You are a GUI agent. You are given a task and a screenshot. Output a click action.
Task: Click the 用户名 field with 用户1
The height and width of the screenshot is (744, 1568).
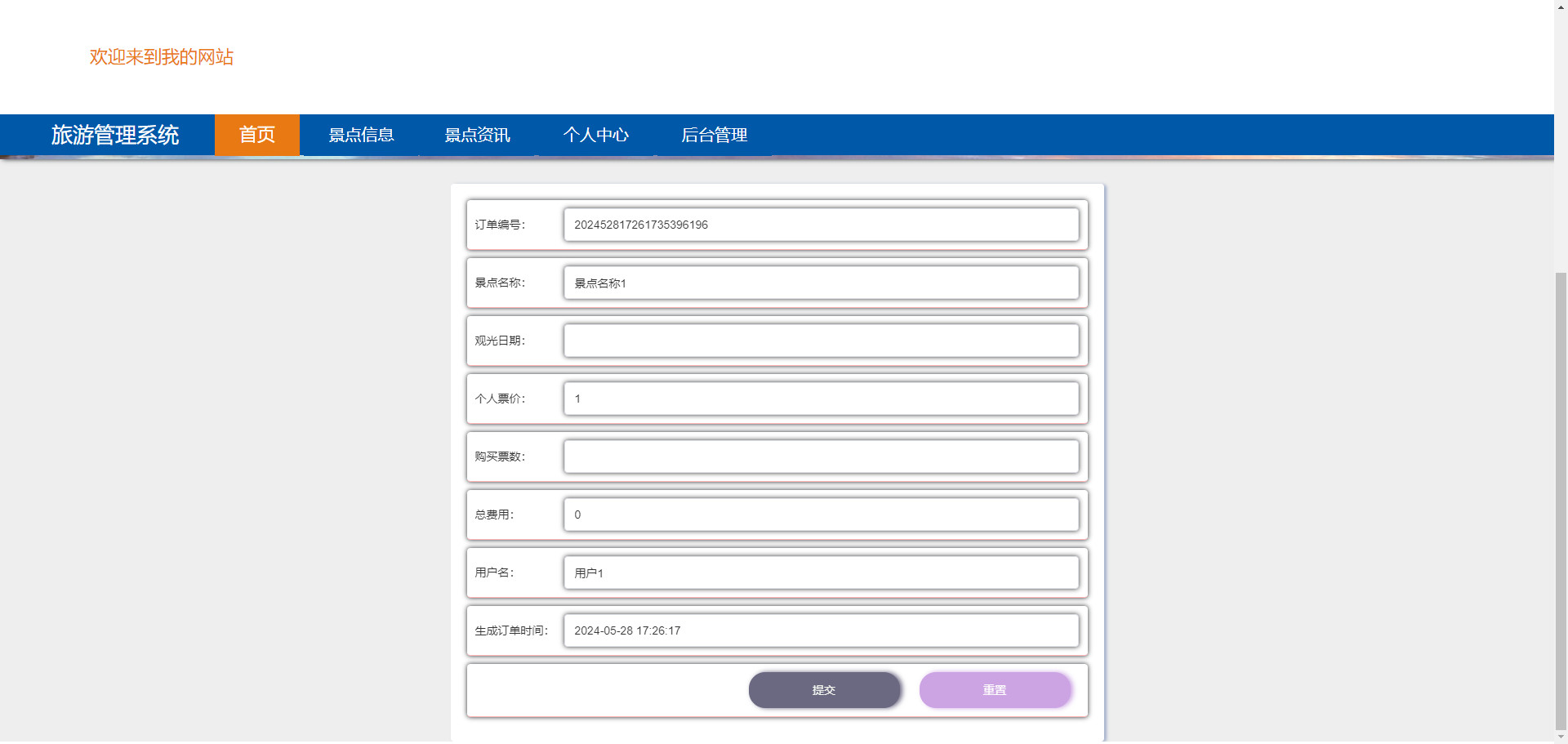tap(821, 572)
